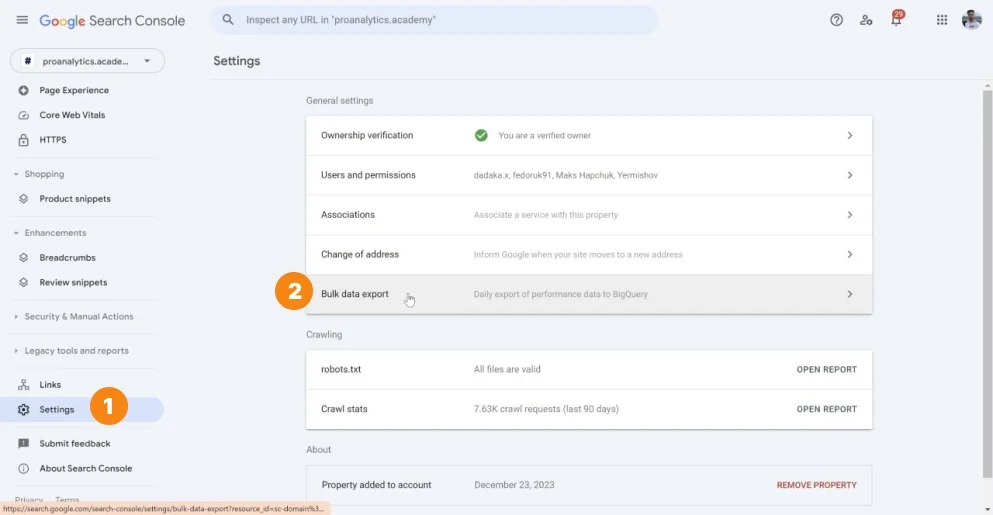Open the Google apps grid

(942, 20)
